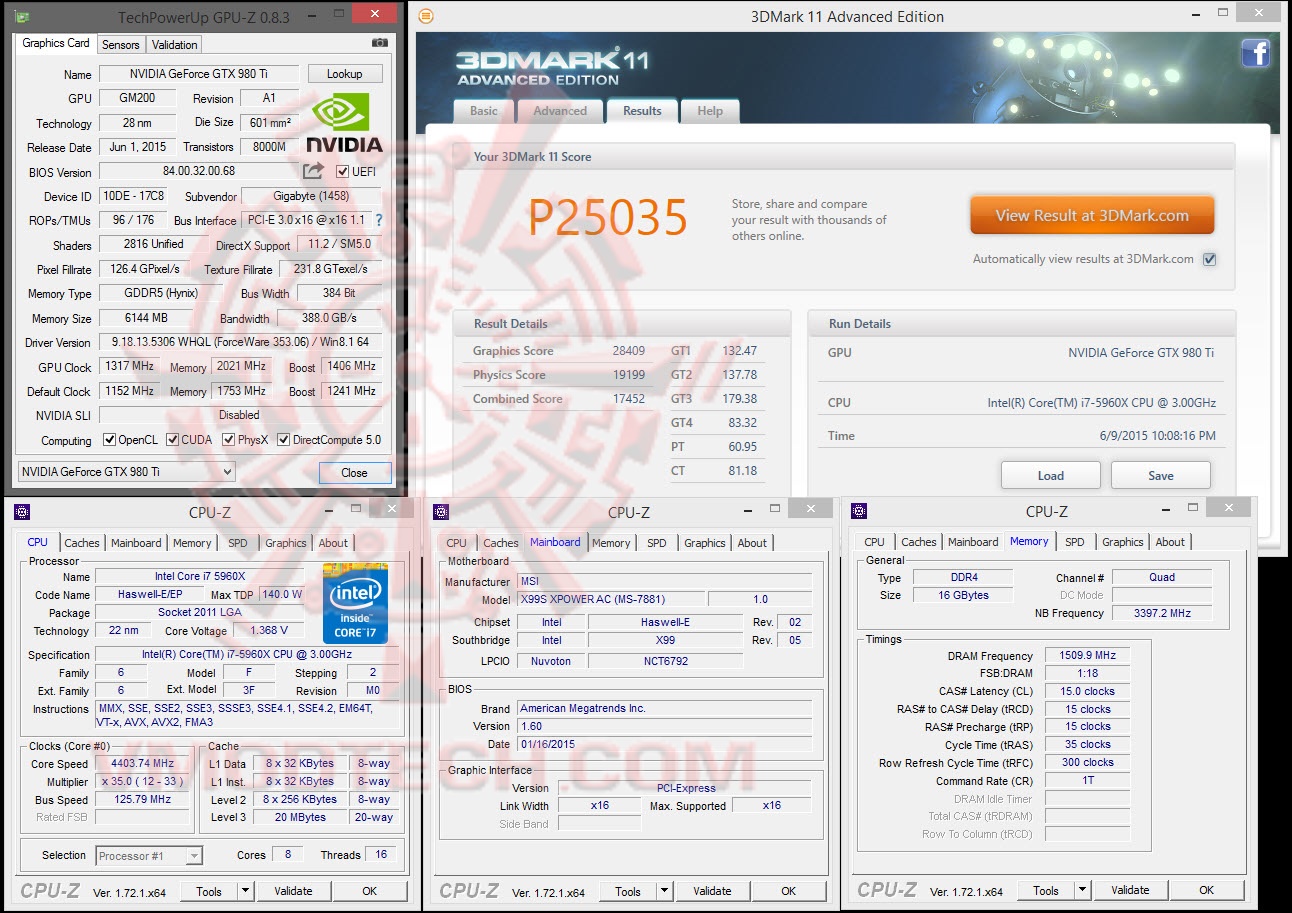
Task: Click the BIOS version share/save icon in GPU-Z
Action: click(314, 171)
